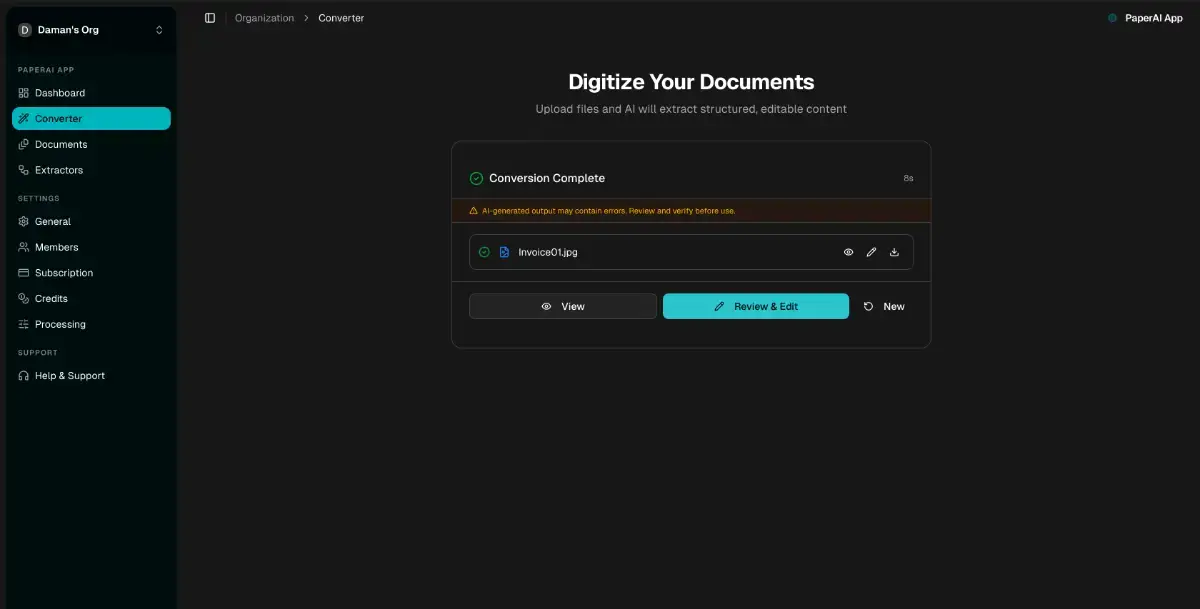Image resolution: width=1200 pixels, height=609 pixels.
Task: Click the Converter wand icon
Action: tap(24, 119)
